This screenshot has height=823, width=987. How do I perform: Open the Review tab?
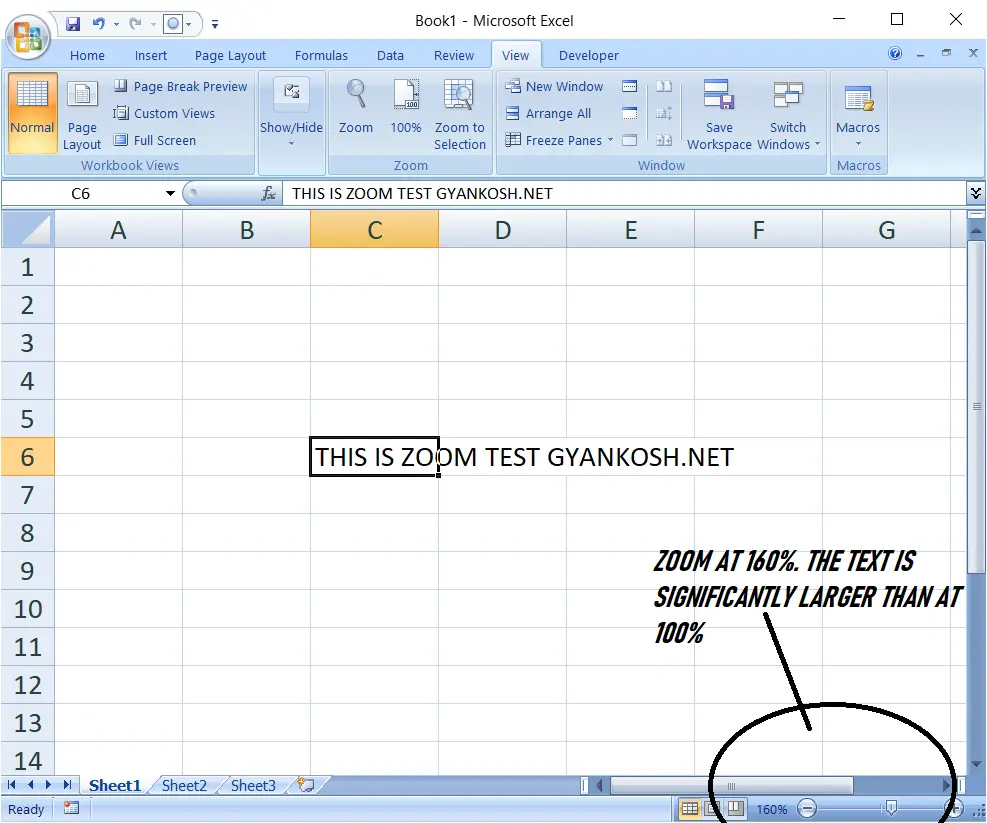pyautogui.click(x=453, y=55)
